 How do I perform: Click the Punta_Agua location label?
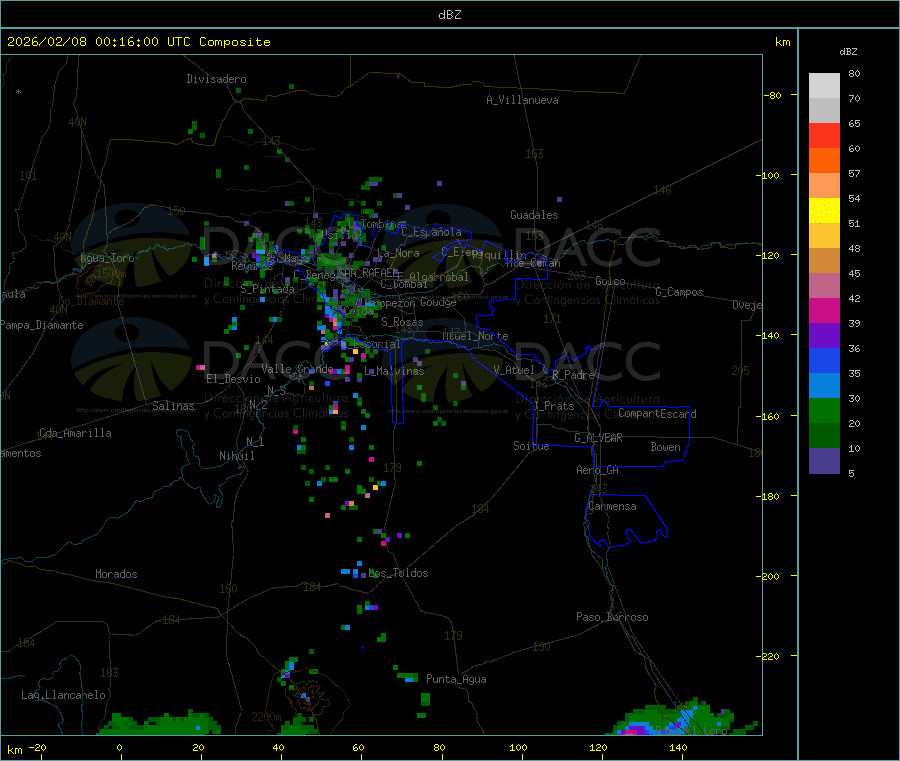point(456,679)
